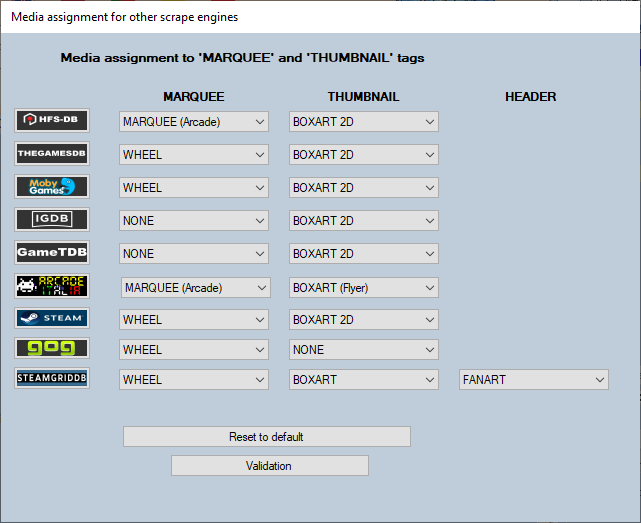Click the MobyGames logo icon
641x523 pixels.
point(52,187)
